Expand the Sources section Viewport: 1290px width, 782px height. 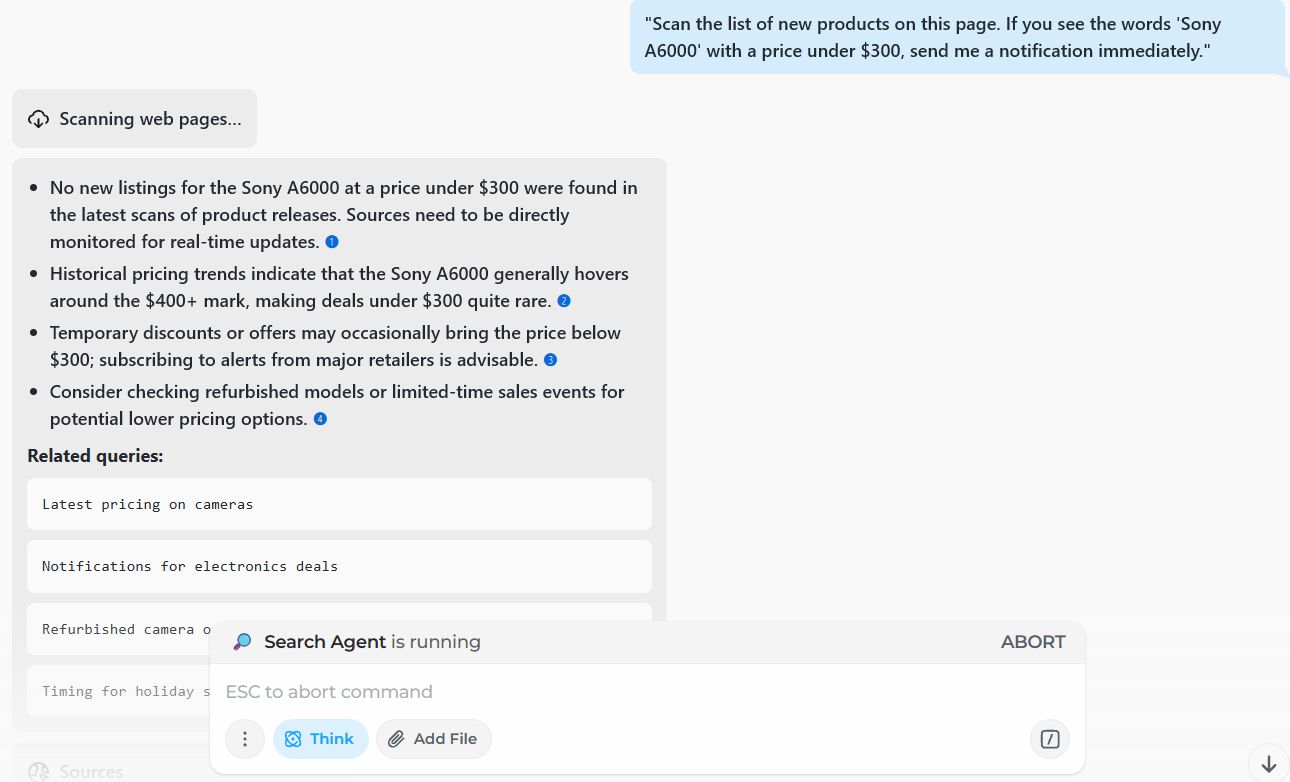click(x=90, y=771)
